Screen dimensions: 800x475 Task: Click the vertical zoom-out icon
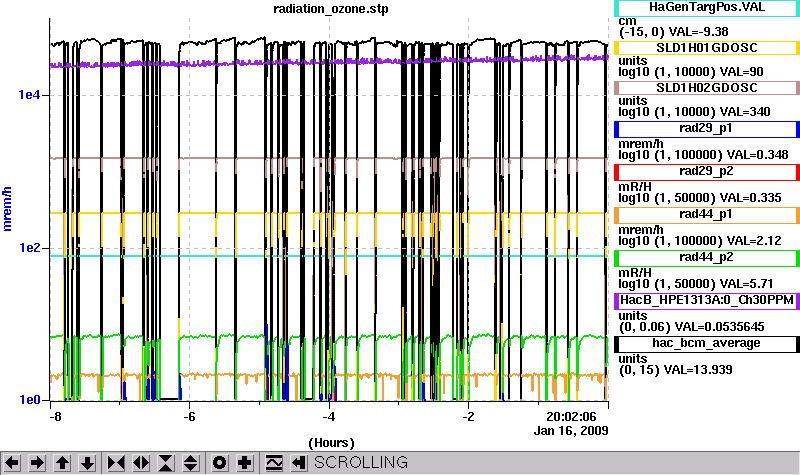(191, 463)
